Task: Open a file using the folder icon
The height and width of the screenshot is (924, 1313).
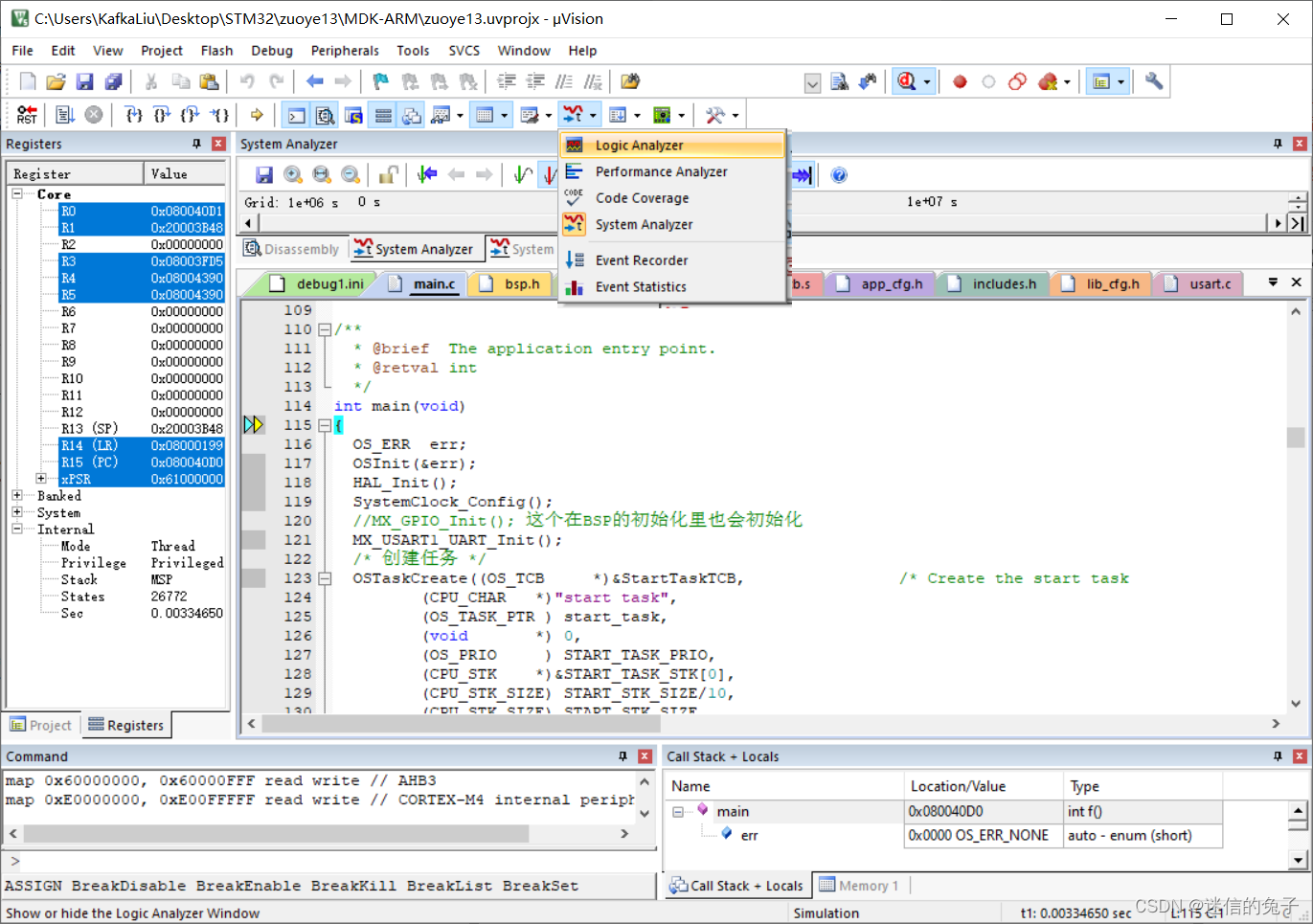Action: pyautogui.click(x=57, y=82)
